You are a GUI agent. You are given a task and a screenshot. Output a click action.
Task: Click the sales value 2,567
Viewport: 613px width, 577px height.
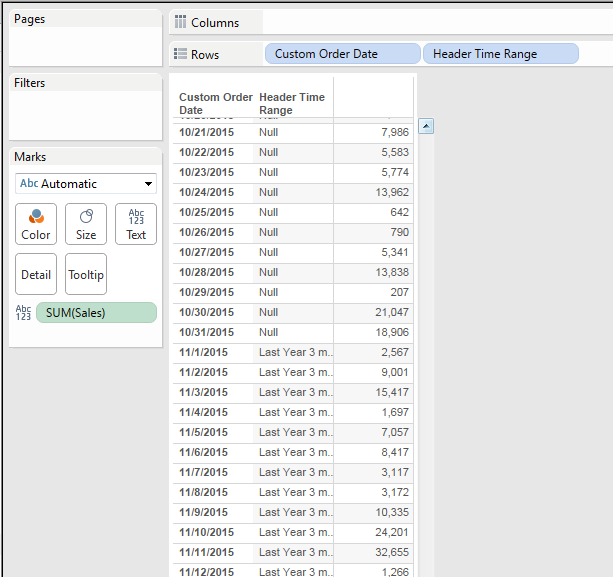[395, 352]
